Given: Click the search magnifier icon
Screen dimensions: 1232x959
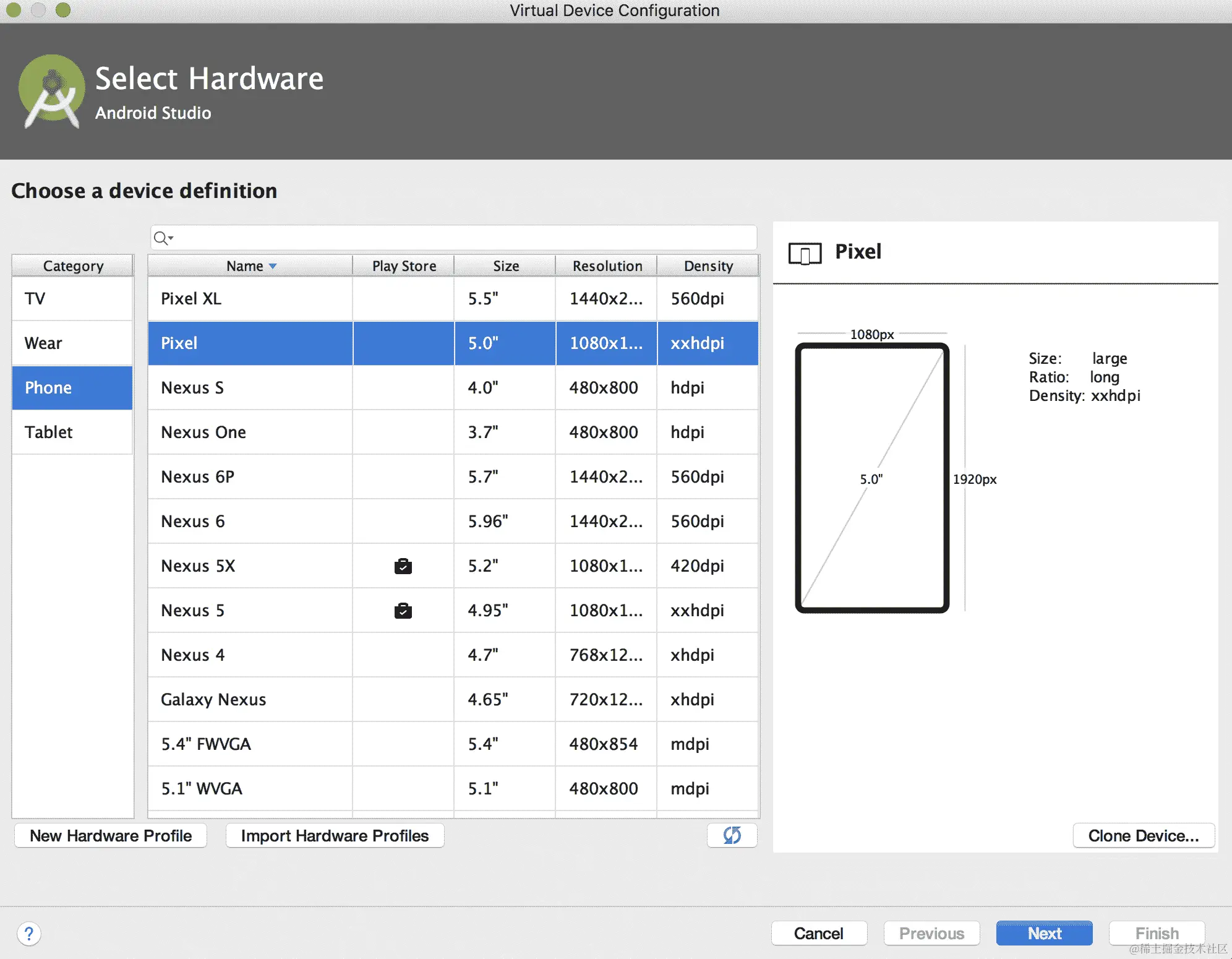Looking at the screenshot, I should (162, 238).
